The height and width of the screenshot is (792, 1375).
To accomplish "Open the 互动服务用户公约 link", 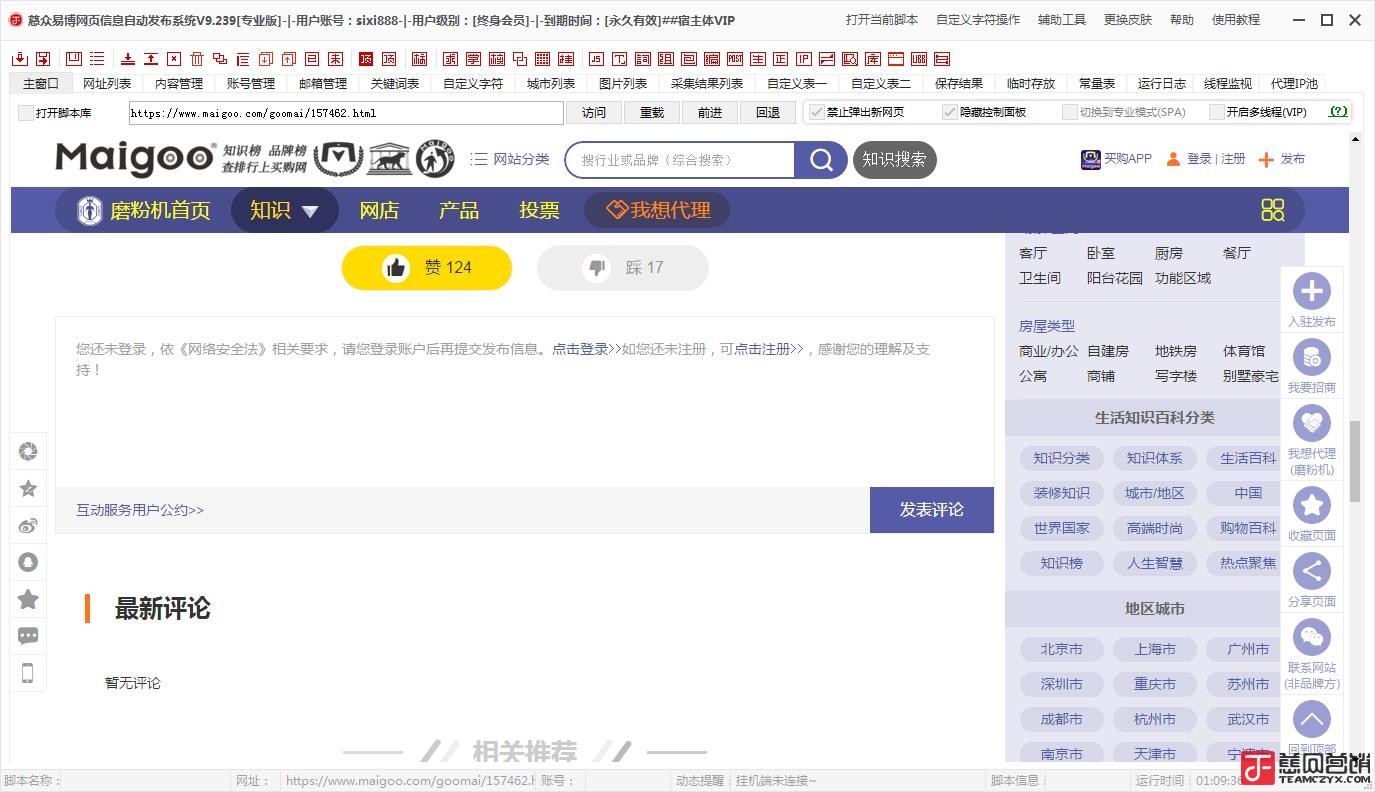I will coord(140,510).
